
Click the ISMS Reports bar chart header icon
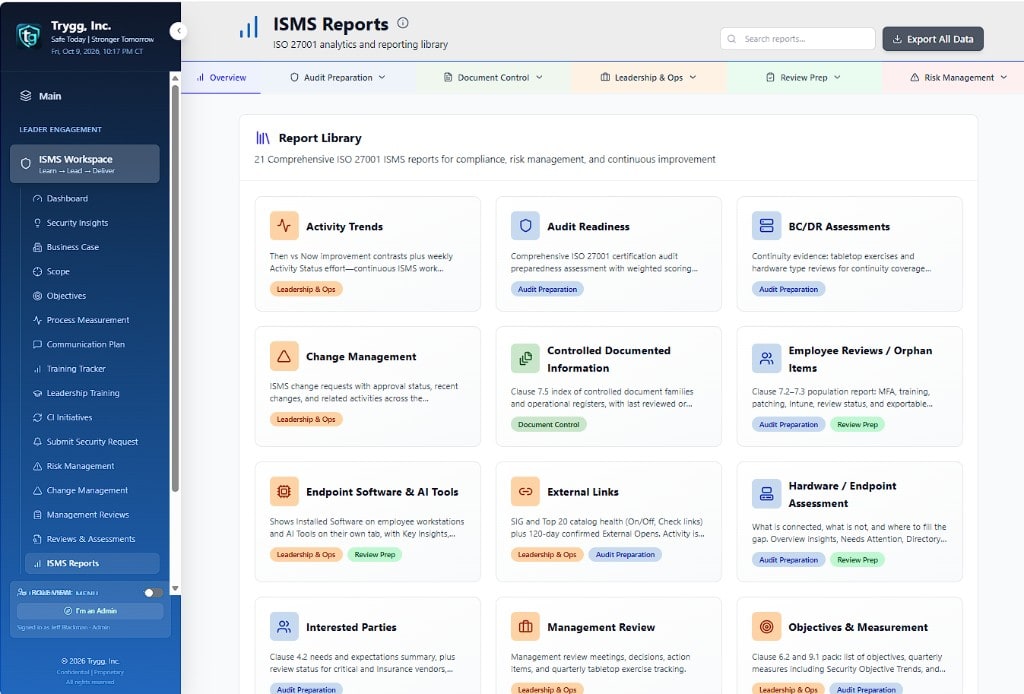(x=249, y=27)
